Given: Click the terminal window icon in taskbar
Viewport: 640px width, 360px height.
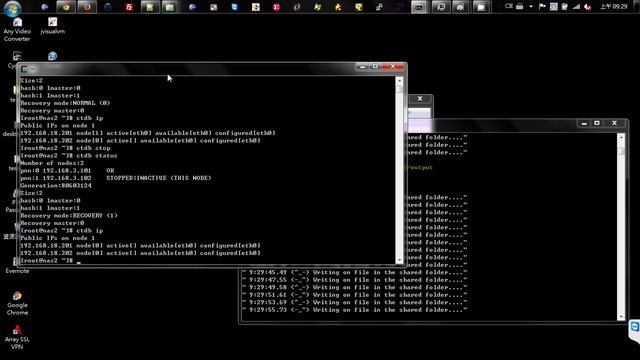Looking at the screenshot, I should click(419, 7).
